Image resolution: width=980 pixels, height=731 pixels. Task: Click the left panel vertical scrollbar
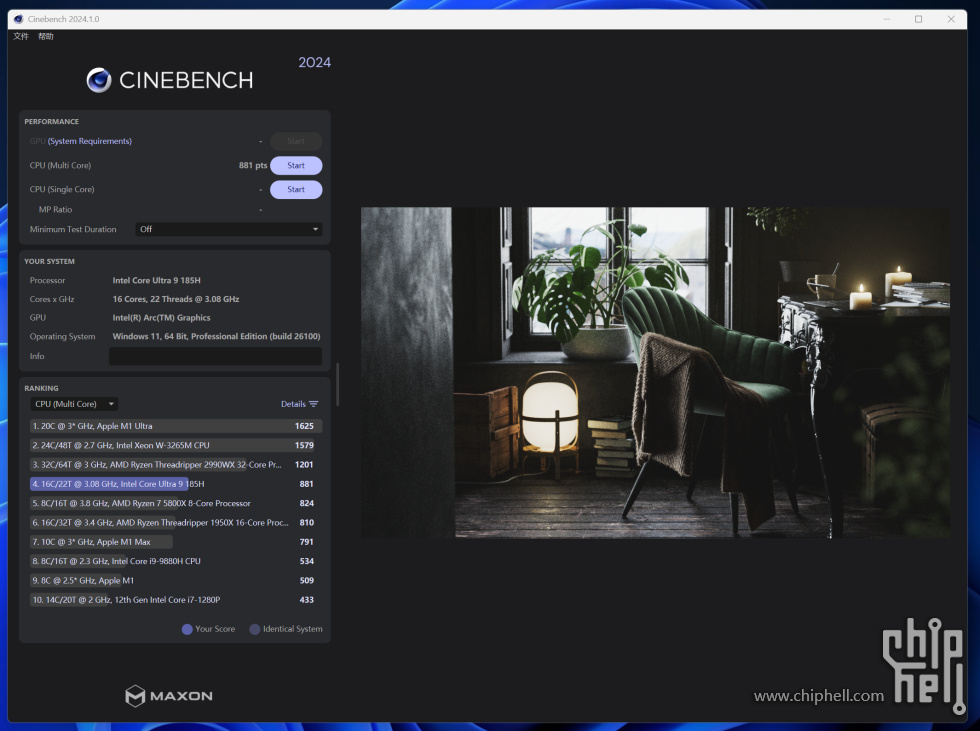[338, 384]
